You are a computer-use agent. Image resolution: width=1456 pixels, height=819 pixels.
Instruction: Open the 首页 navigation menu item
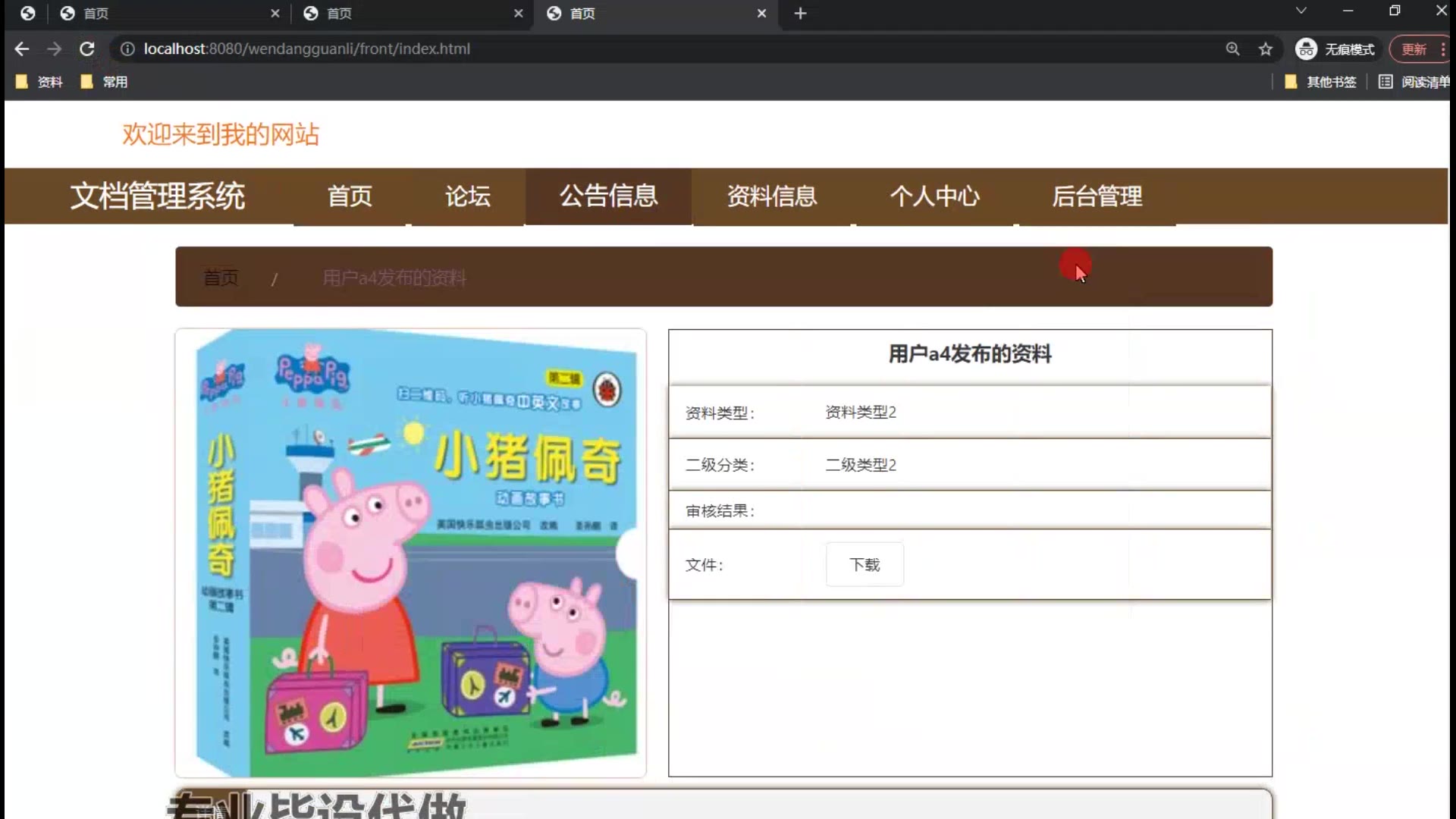click(x=350, y=196)
